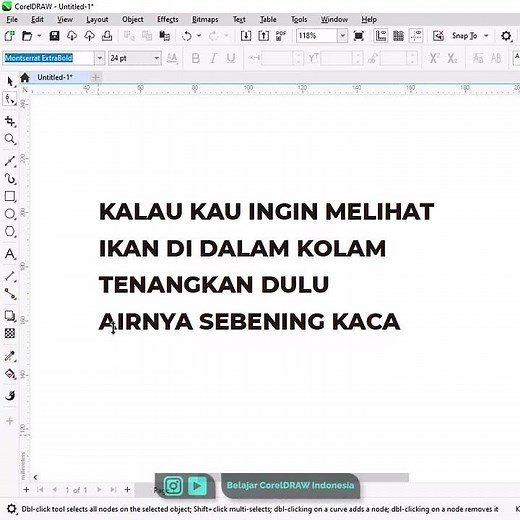Select the Drop Shadow tool
The image size is (520, 520).
coord(10,316)
